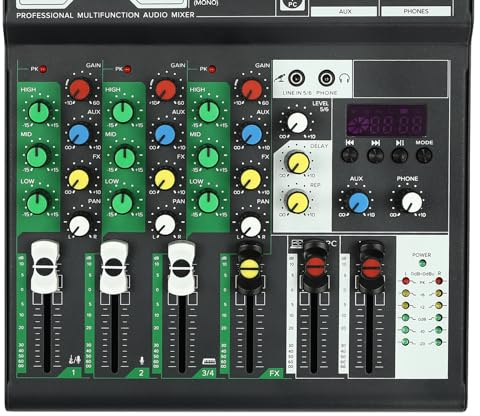The width and height of the screenshot is (480, 416).
Task: Click channel 3/4 red GAIN knob
Action: (252, 90)
